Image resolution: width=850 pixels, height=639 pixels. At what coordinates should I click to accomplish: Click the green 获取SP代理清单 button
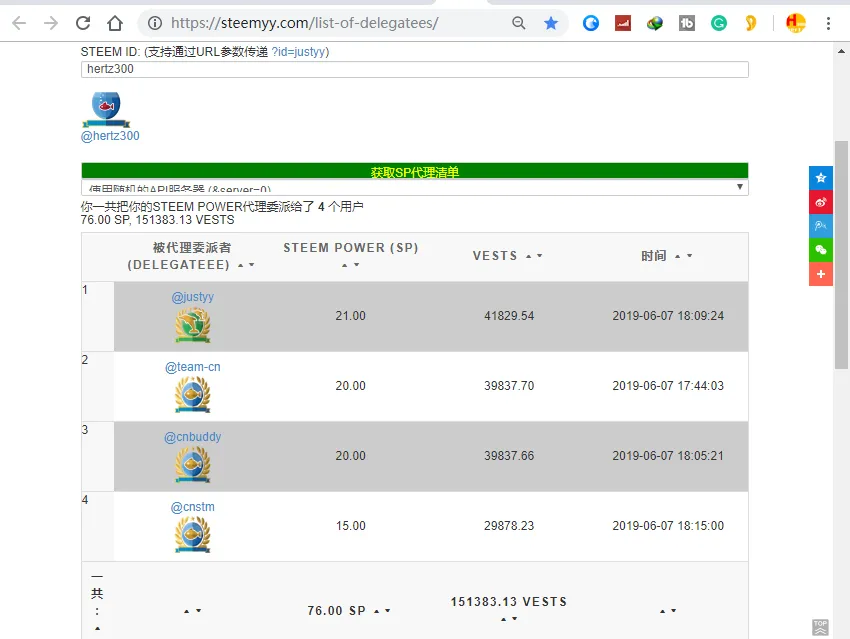tap(415, 171)
